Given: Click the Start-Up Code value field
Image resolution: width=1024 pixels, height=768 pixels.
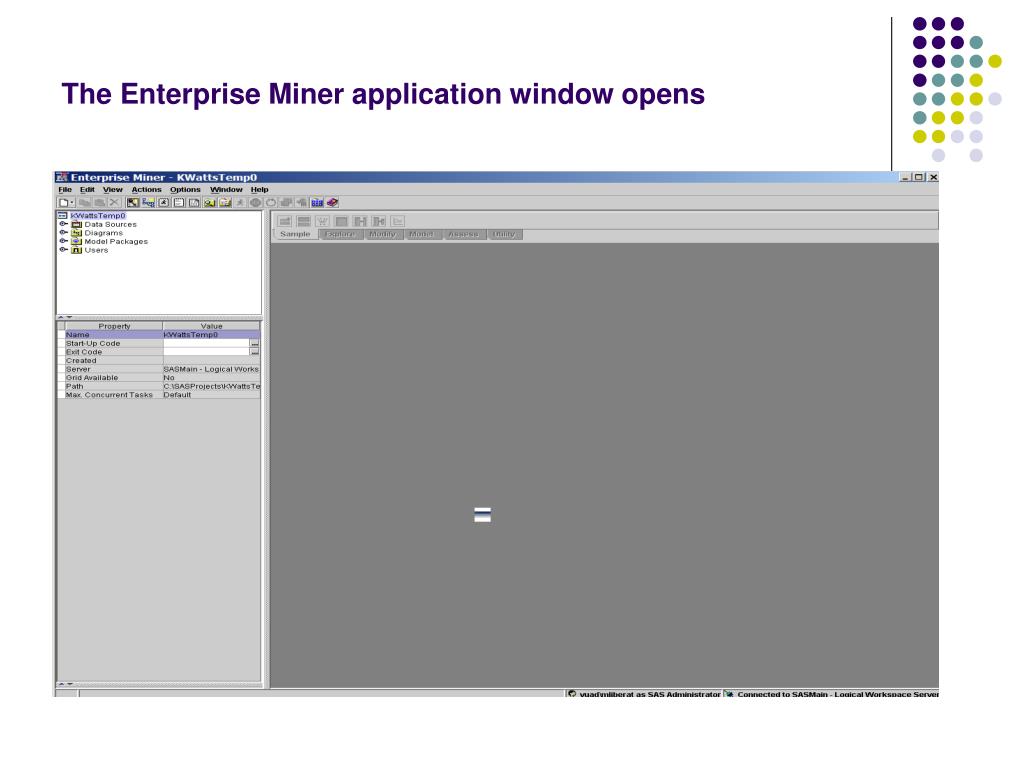Looking at the screenshot, I should click(206, 343).
